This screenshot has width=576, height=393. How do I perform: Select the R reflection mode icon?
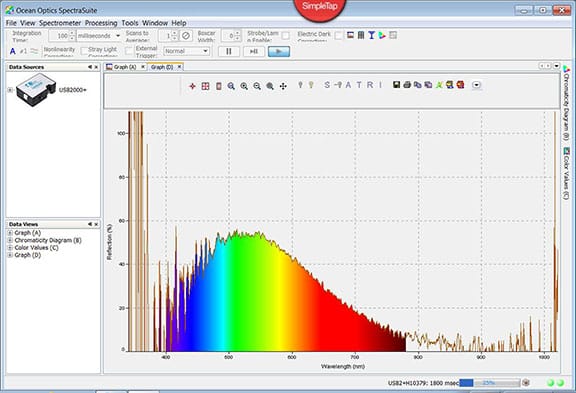(x=370, y=85)
